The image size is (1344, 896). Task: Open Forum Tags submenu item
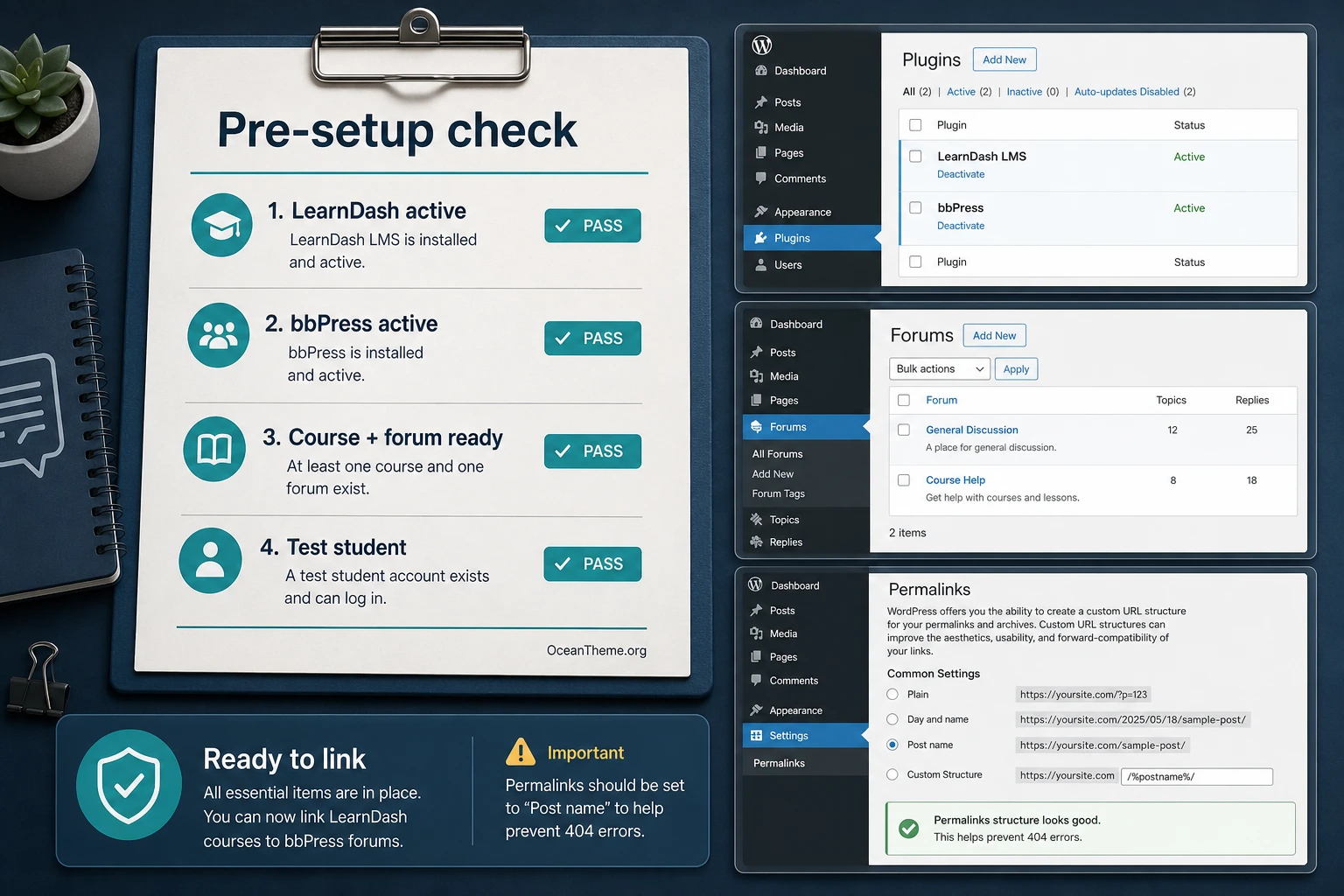[779, 493]
